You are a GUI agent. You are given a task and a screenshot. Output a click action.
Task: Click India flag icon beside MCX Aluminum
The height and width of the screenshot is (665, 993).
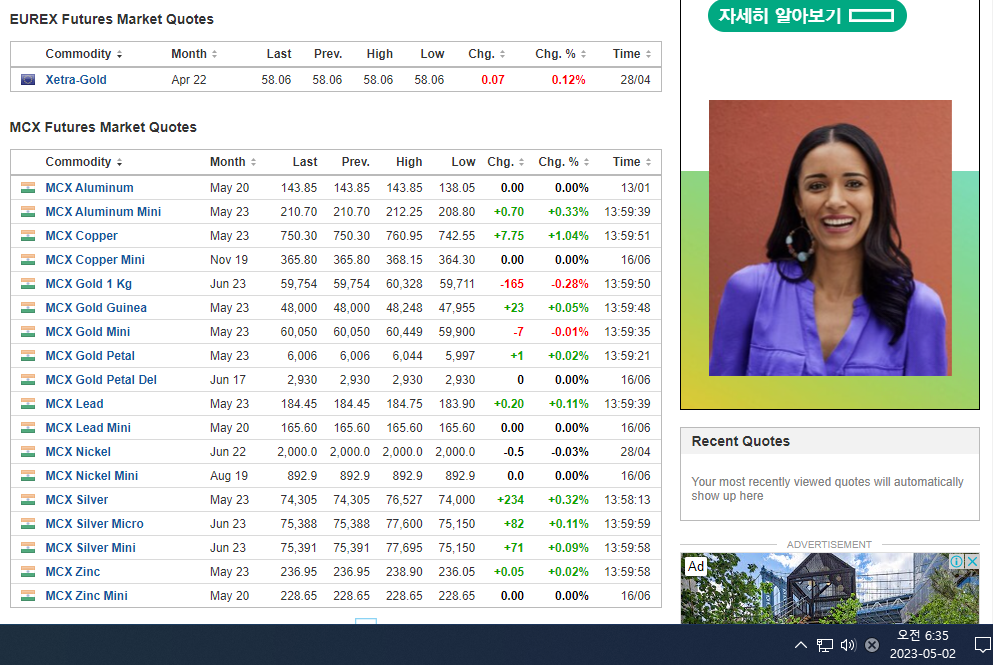(28, 188)
